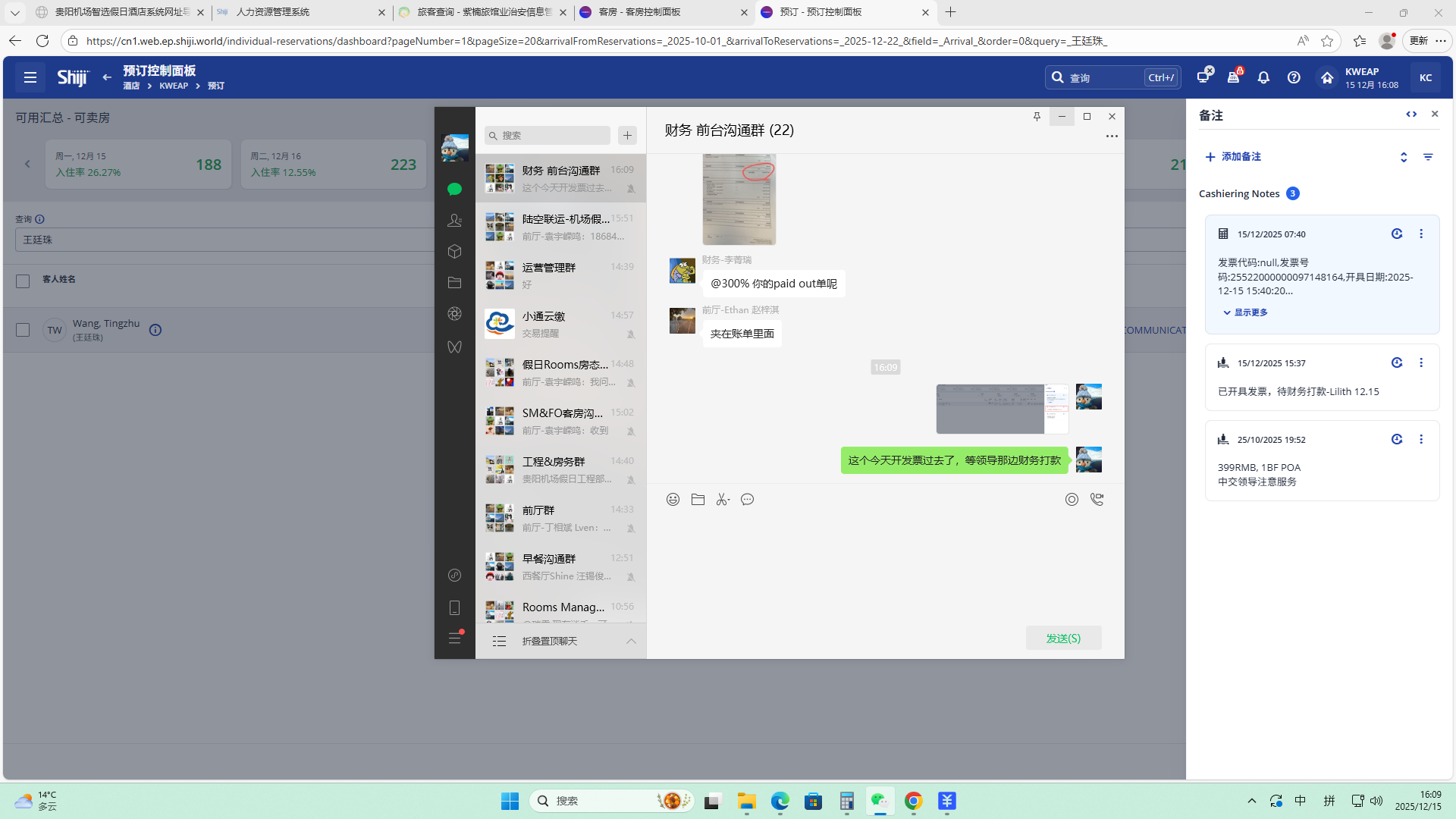Viewport: 1456px width, 819px height.
Task: Switch to the 人力资源管理系统 browser tab
Action: pyautogui.click(x=273, y=12)
